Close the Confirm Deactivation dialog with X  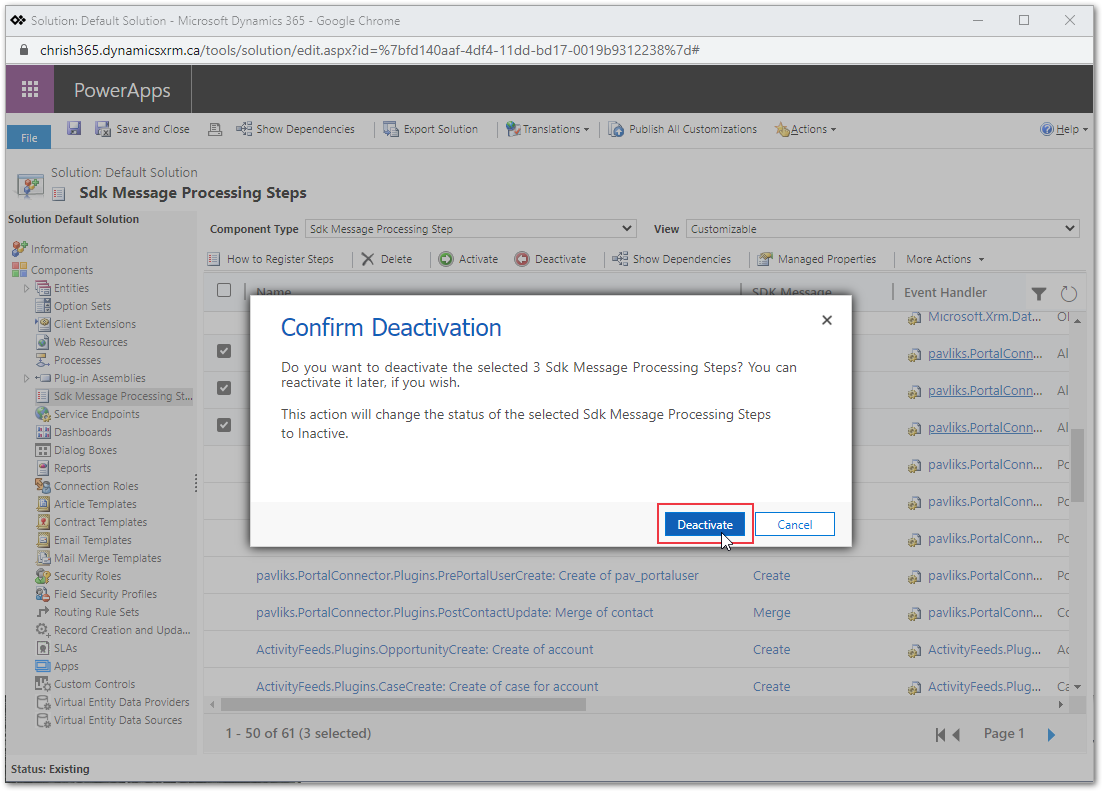click(x=827, y=320)
